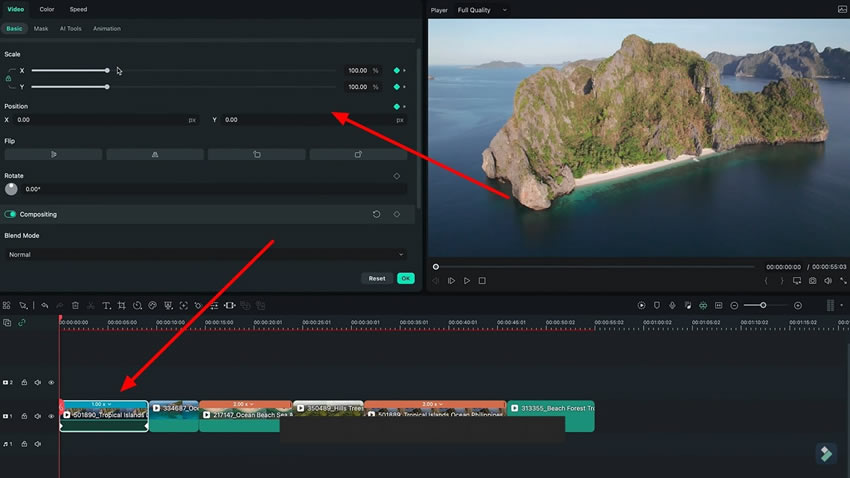The width and height of the screenshot is (850, 478).
Task: Open the player display monitor settings icon
Action: [796, 281]
